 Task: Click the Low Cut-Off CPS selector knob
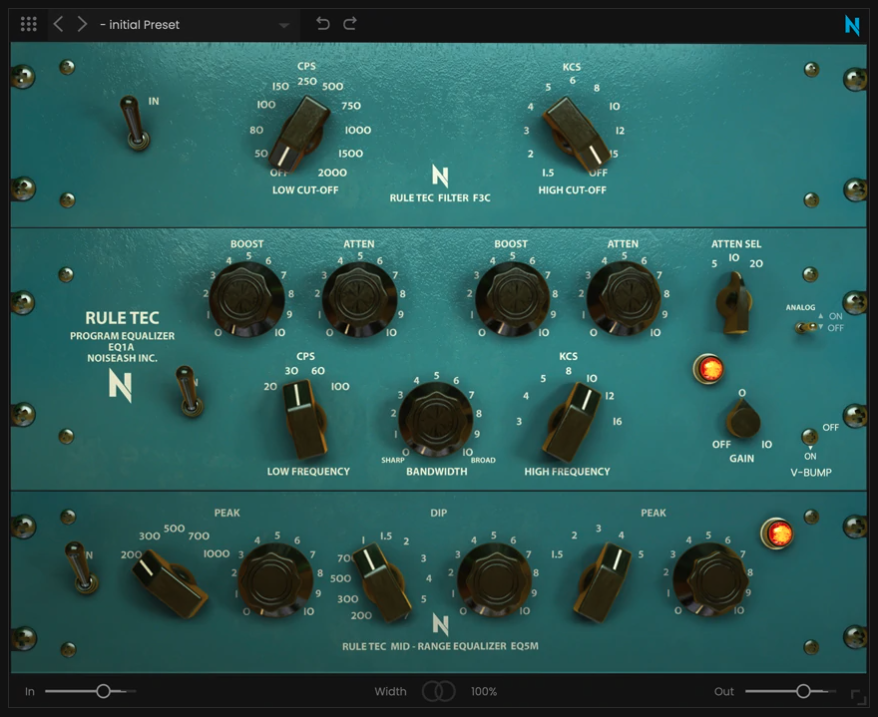click(300, 133)
